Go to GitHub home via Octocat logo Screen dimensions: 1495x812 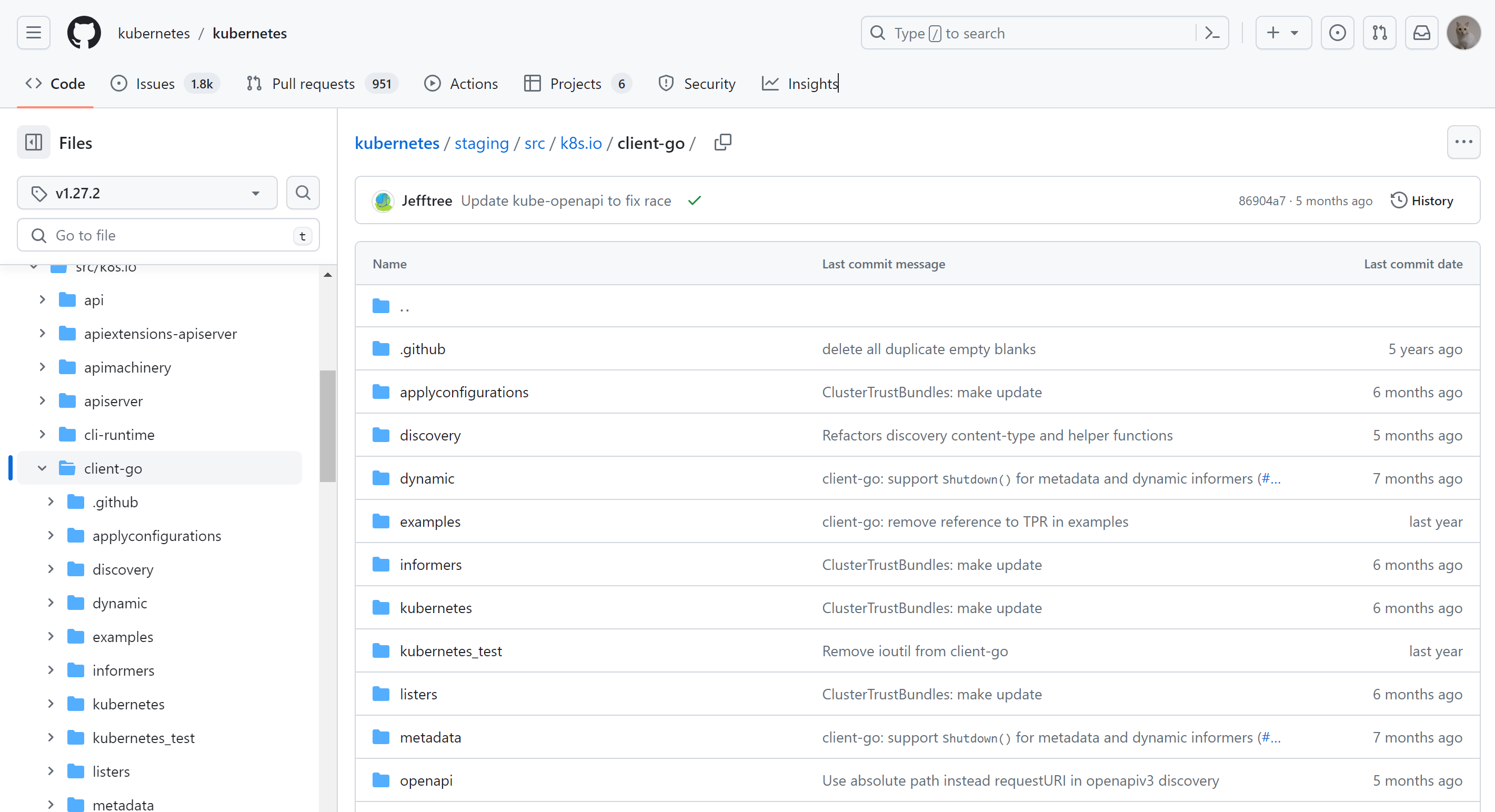[x=84, y=33]
